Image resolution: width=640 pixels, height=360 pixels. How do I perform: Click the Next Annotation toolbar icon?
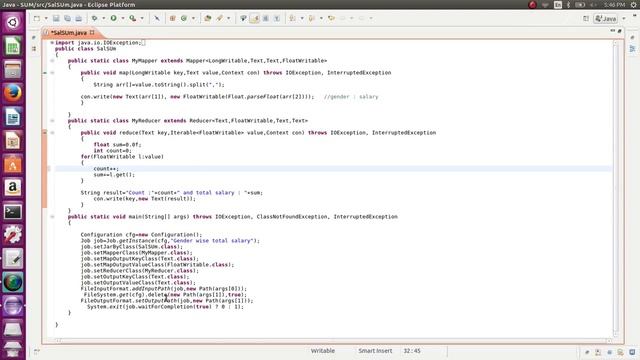click(x=292, y=18)
